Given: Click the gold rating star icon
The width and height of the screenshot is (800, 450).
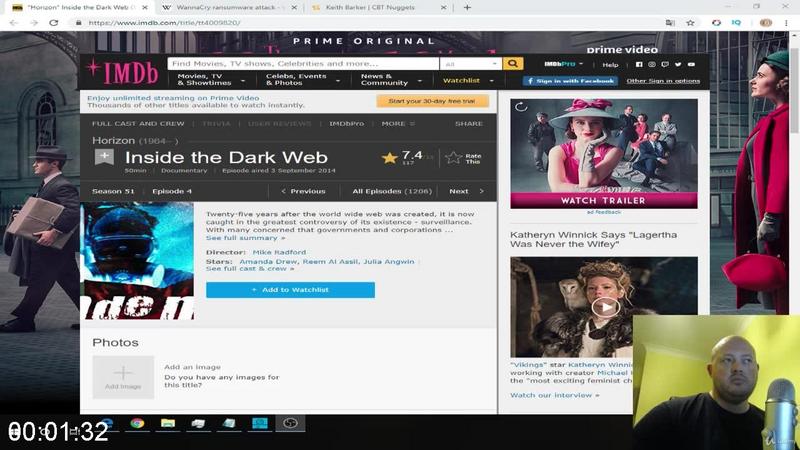Looking at the screenshot, I should [x=390, y=158].
